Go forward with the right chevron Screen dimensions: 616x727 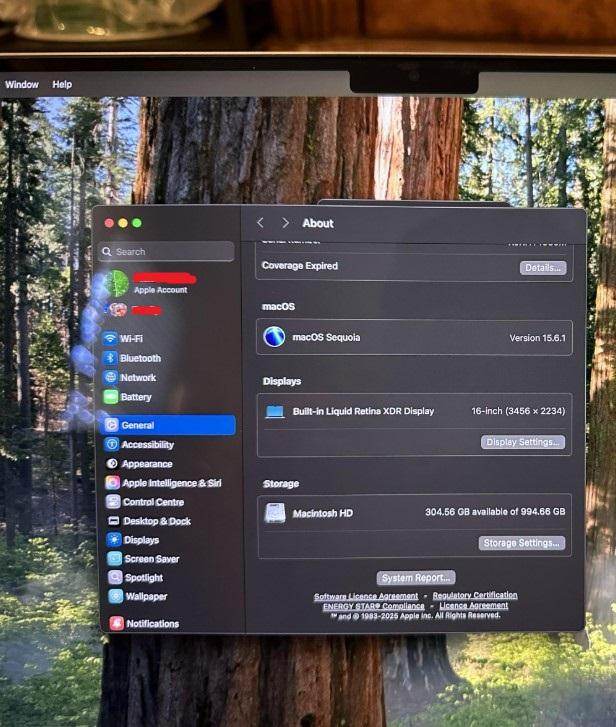tap(285, 223)
